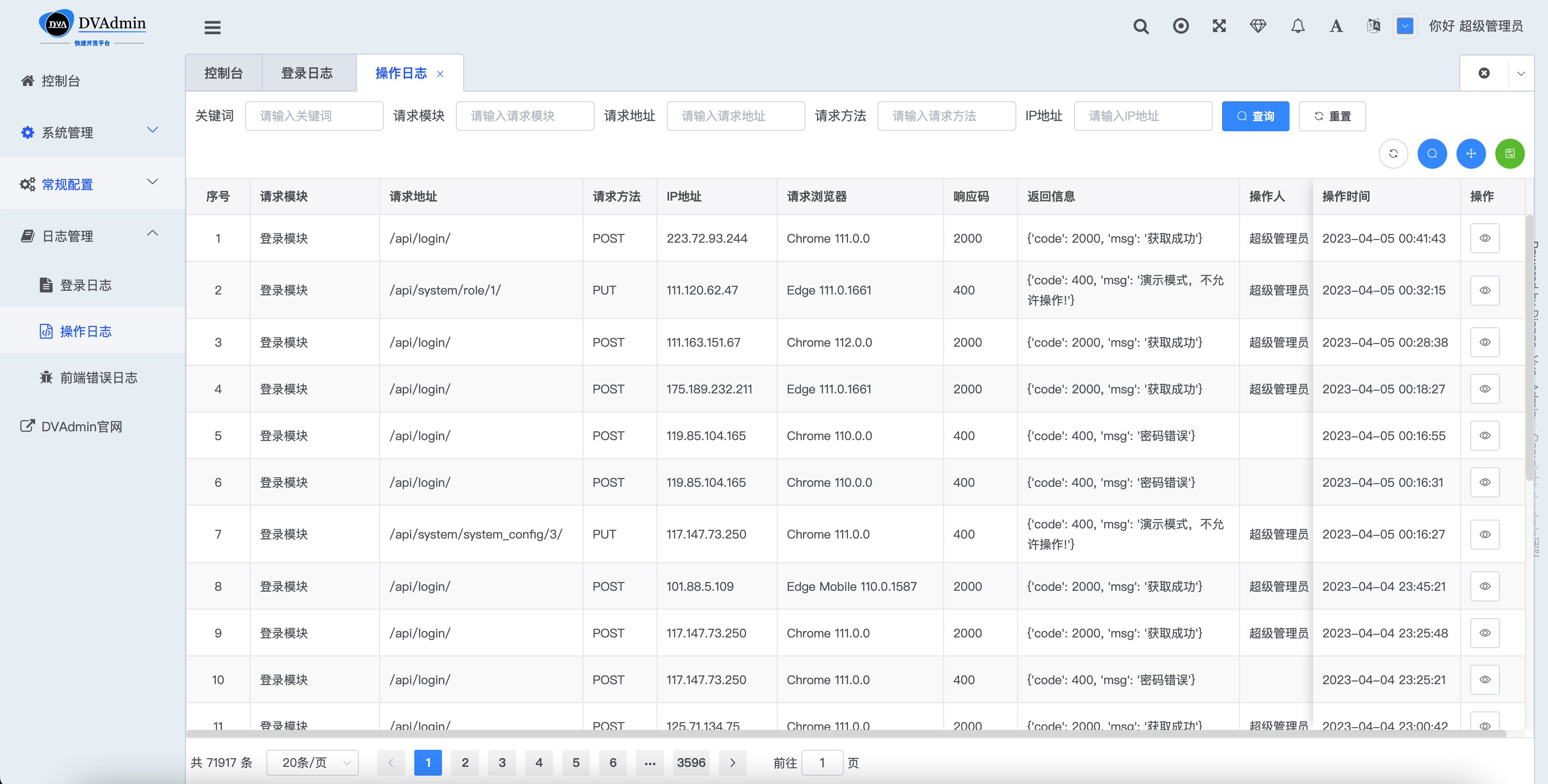
Task: View details for row 1 eye icon
Action: pyautogui.click(x=1484, y=239)
